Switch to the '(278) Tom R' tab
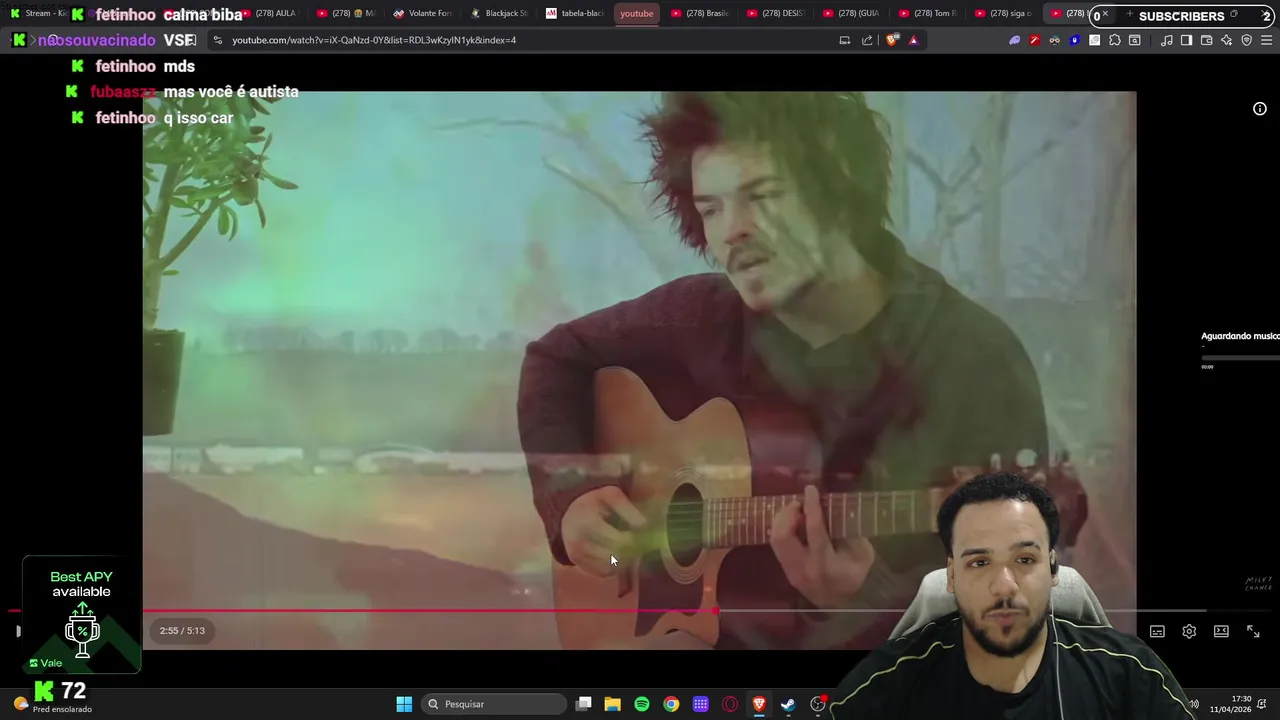Screen dimensions: 1280x720 pyautogui.click(x=928, y=13)
